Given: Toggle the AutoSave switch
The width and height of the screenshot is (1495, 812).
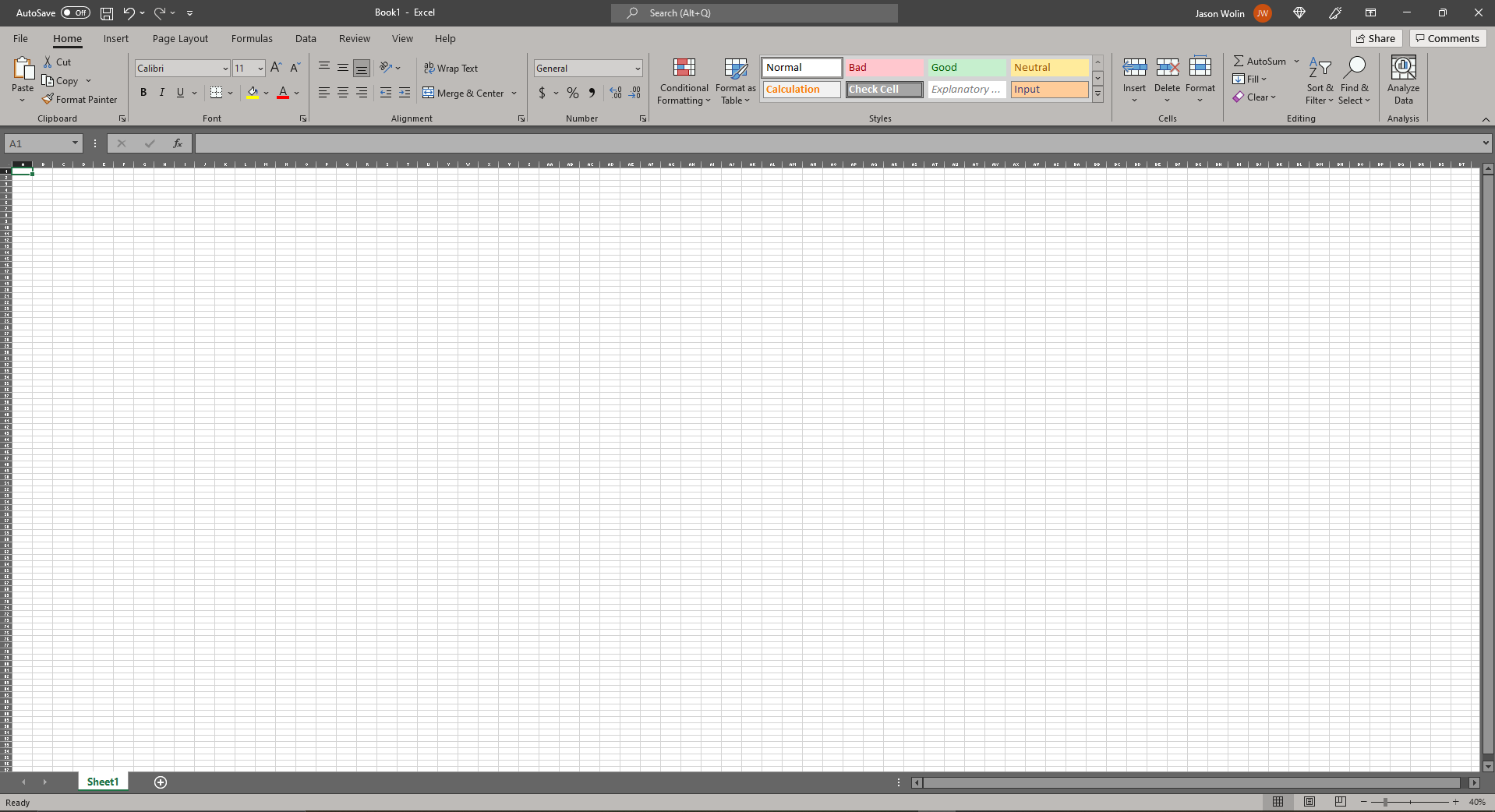Looking at the screenshot, I should pos(75,12).
